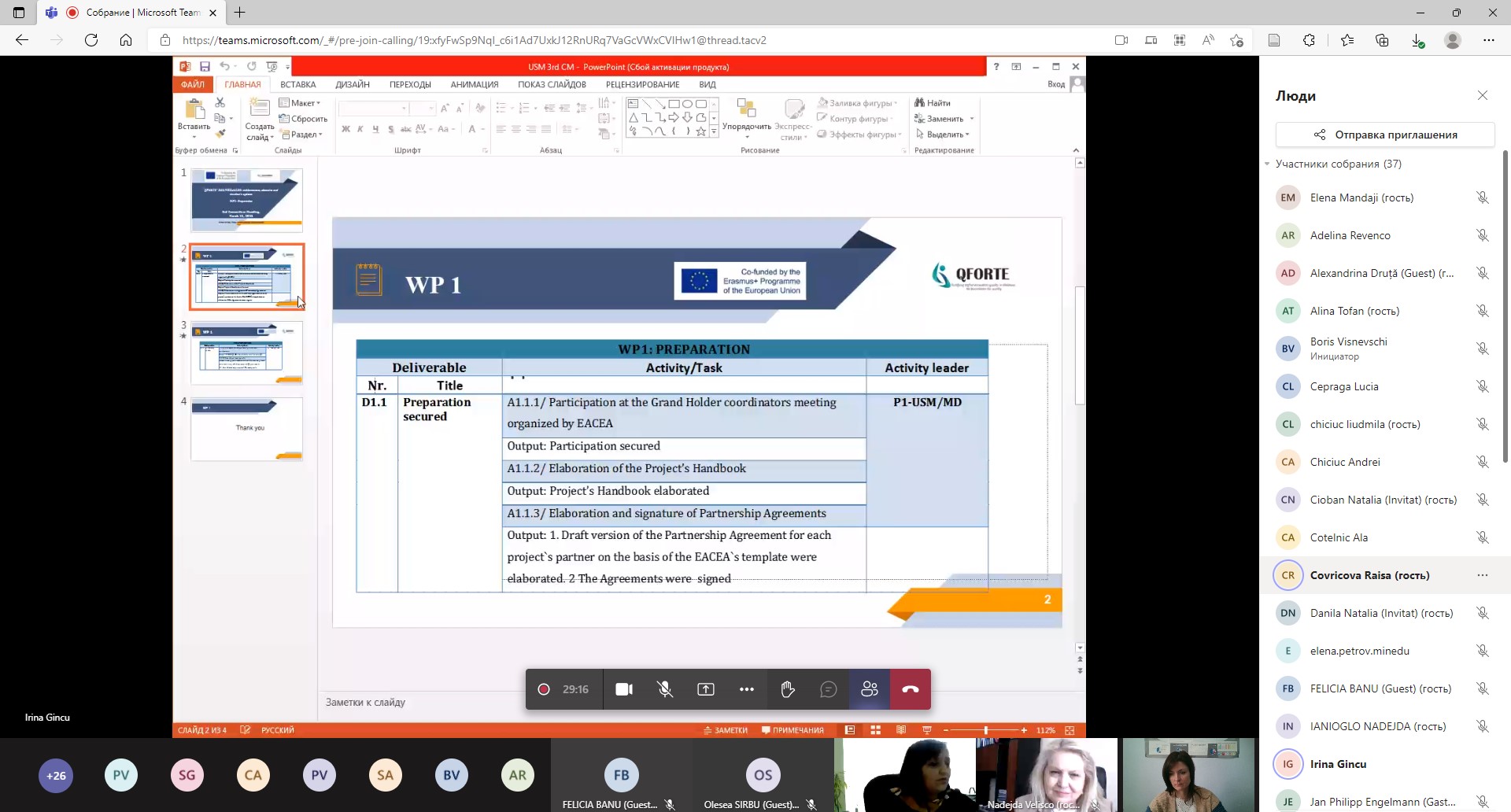Click the Microsoft Teams browser tab
Screen dimensions: 1511x812
[134, 13]
